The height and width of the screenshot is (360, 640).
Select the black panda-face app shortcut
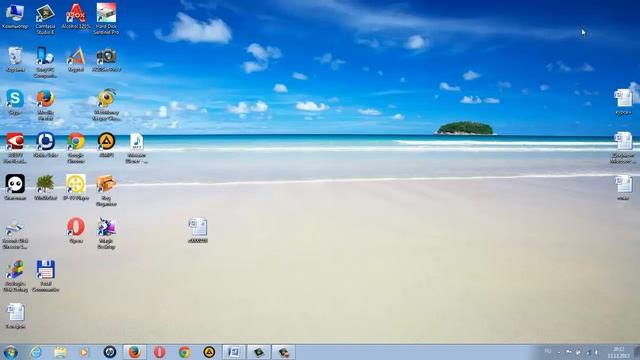point(15,188)
